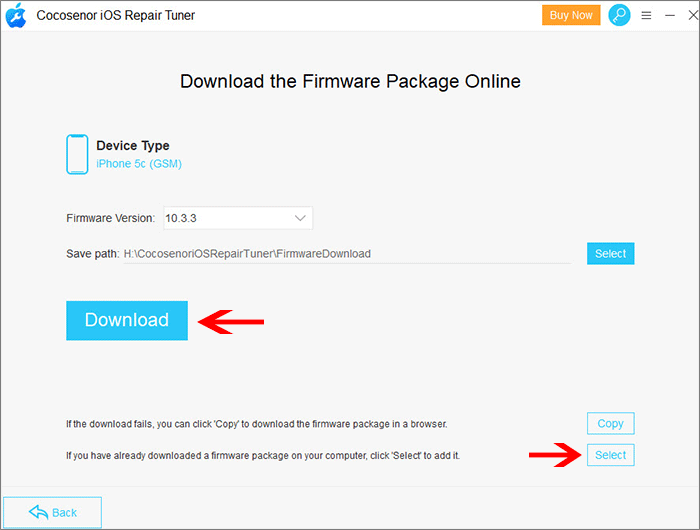Click the Buy Now button
Image resolution: width=700 pixels, height=530 pixels.
click(571, 15)
